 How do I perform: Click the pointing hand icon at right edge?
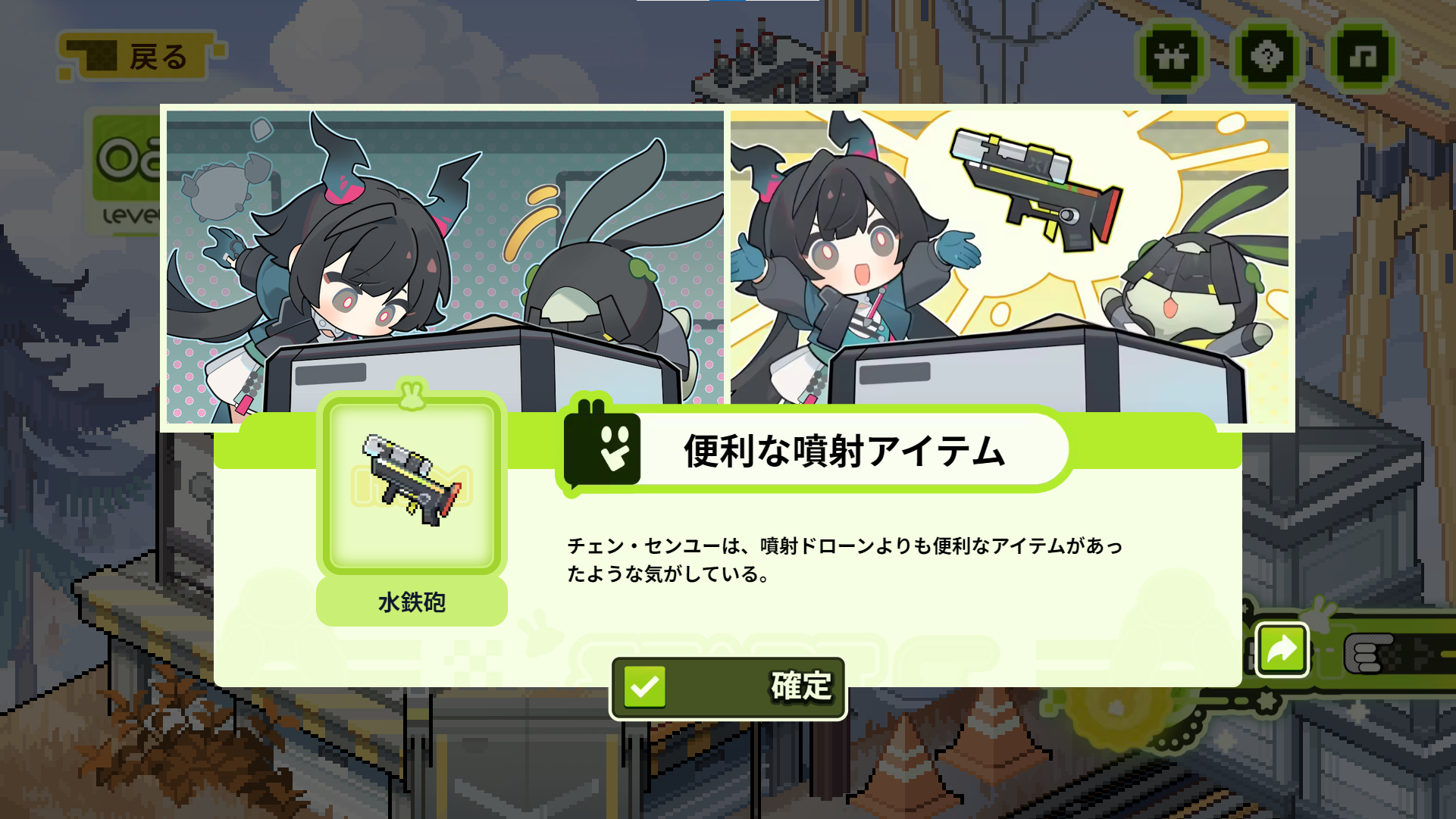(1370, 653)
